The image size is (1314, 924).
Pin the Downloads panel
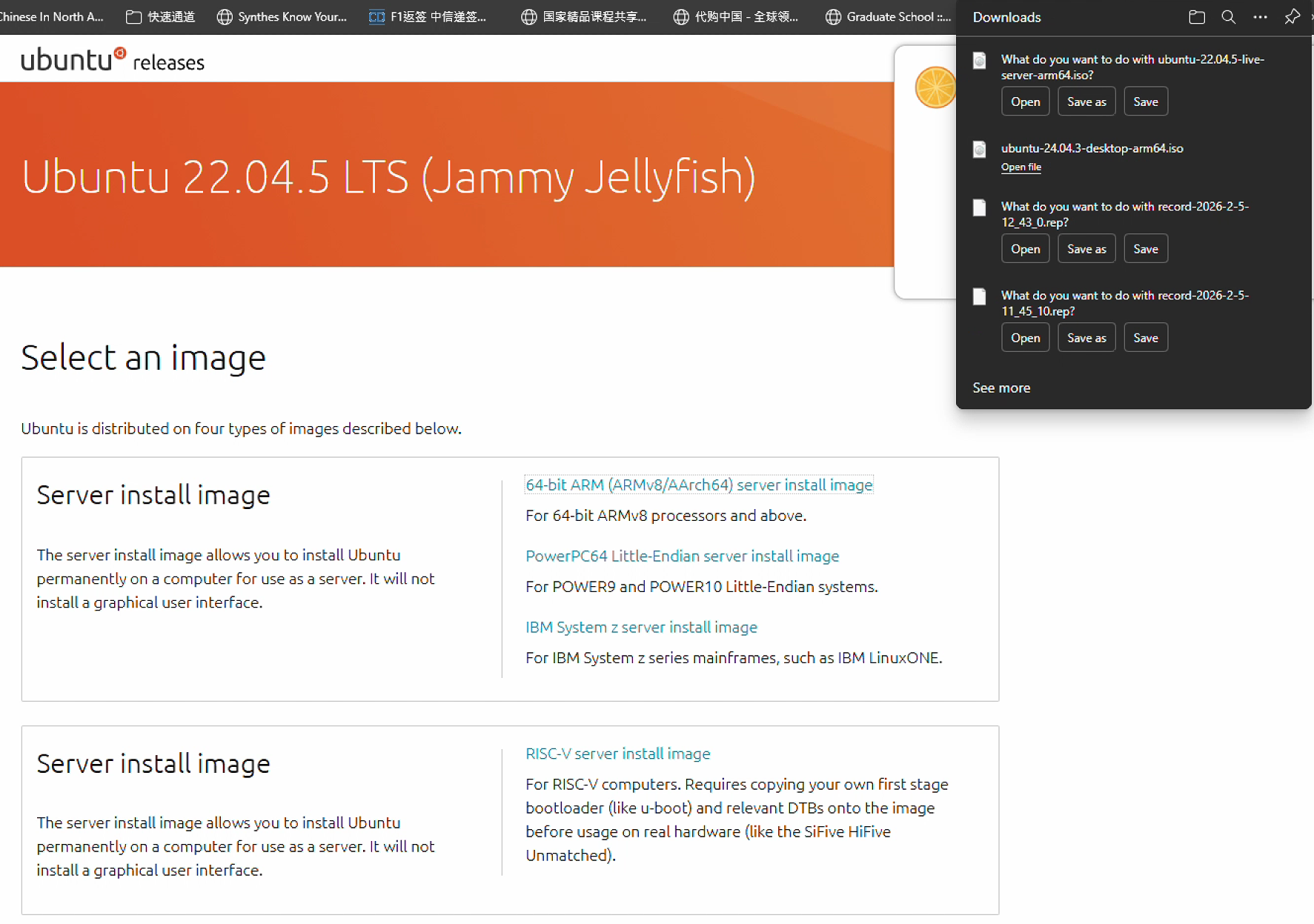pyautogui.click(x=1292, y=17)
